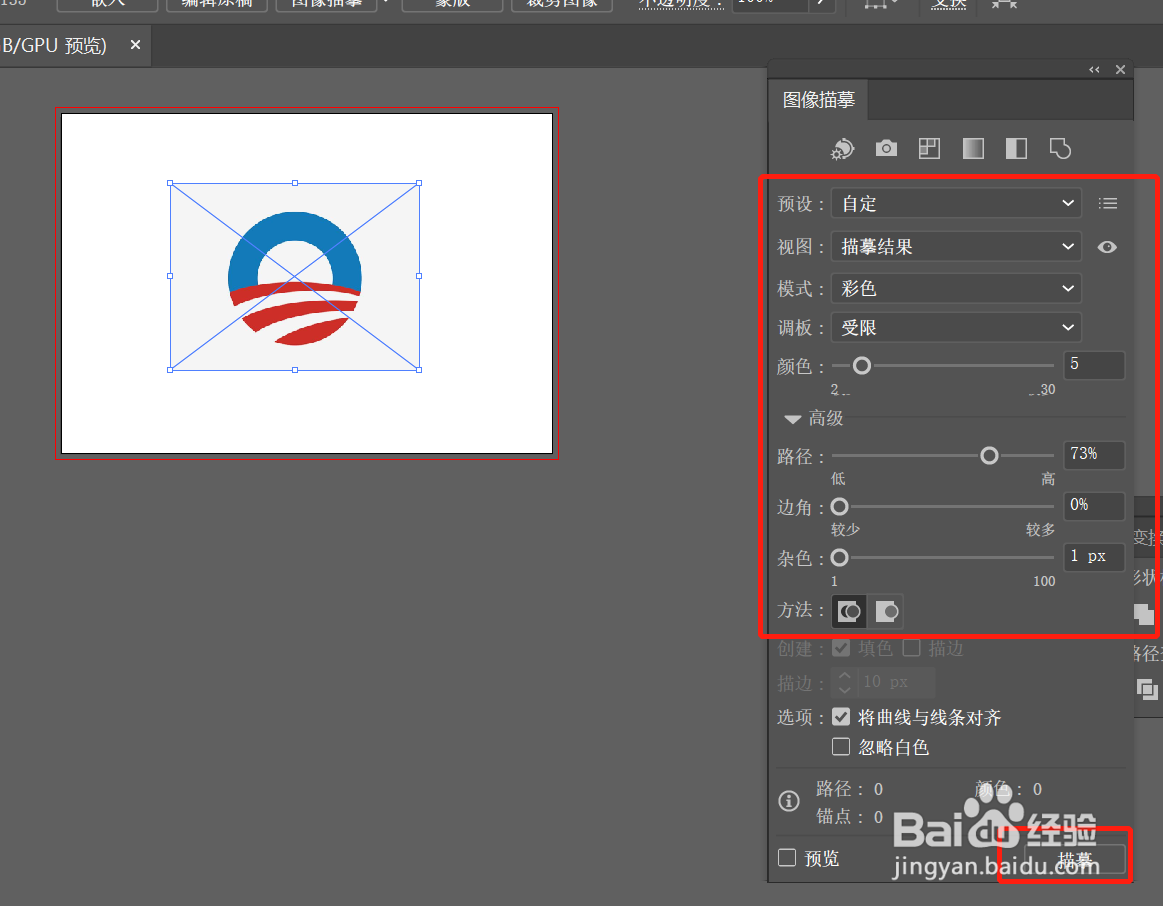Image resolution: width=1163 pixels, height=906 pixels.
Task: Apply the High Color camera preset icon
Action: 886,148
